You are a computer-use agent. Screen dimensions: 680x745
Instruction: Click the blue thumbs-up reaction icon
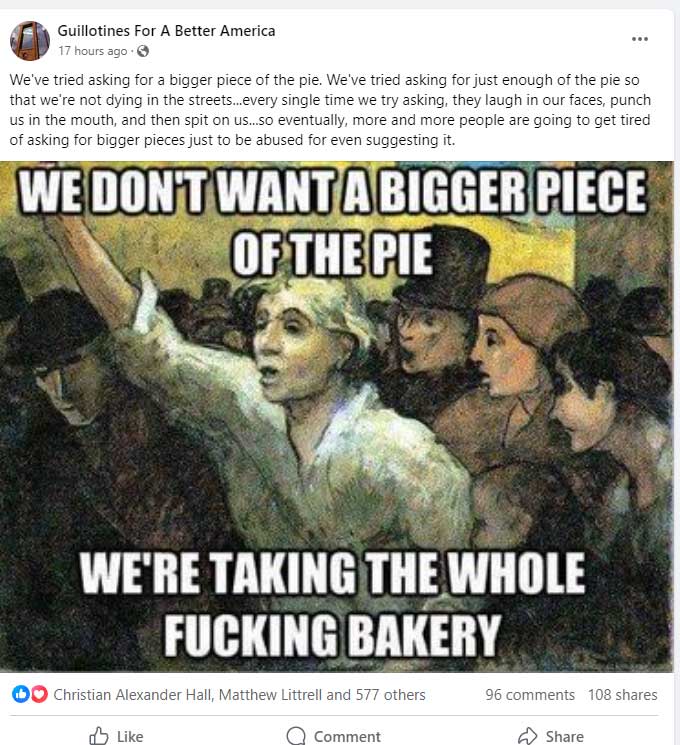(20, 694)
